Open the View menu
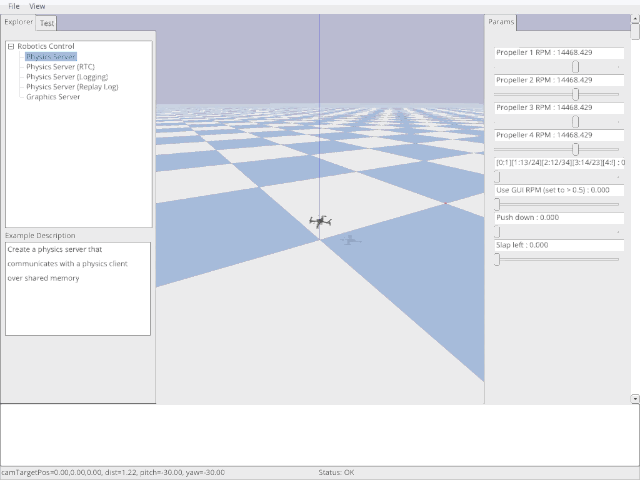The width and height of the screenshot is (640, 480). 37,6
